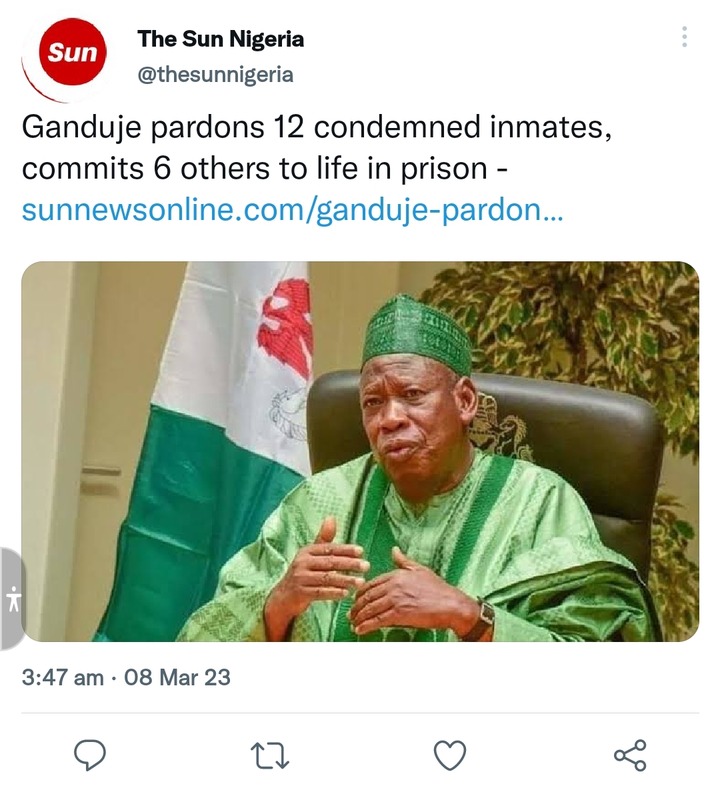Viewport: 720px width, 790px height.
Task: Click the green embroidered cap in the photo
Action: point(417,330)
